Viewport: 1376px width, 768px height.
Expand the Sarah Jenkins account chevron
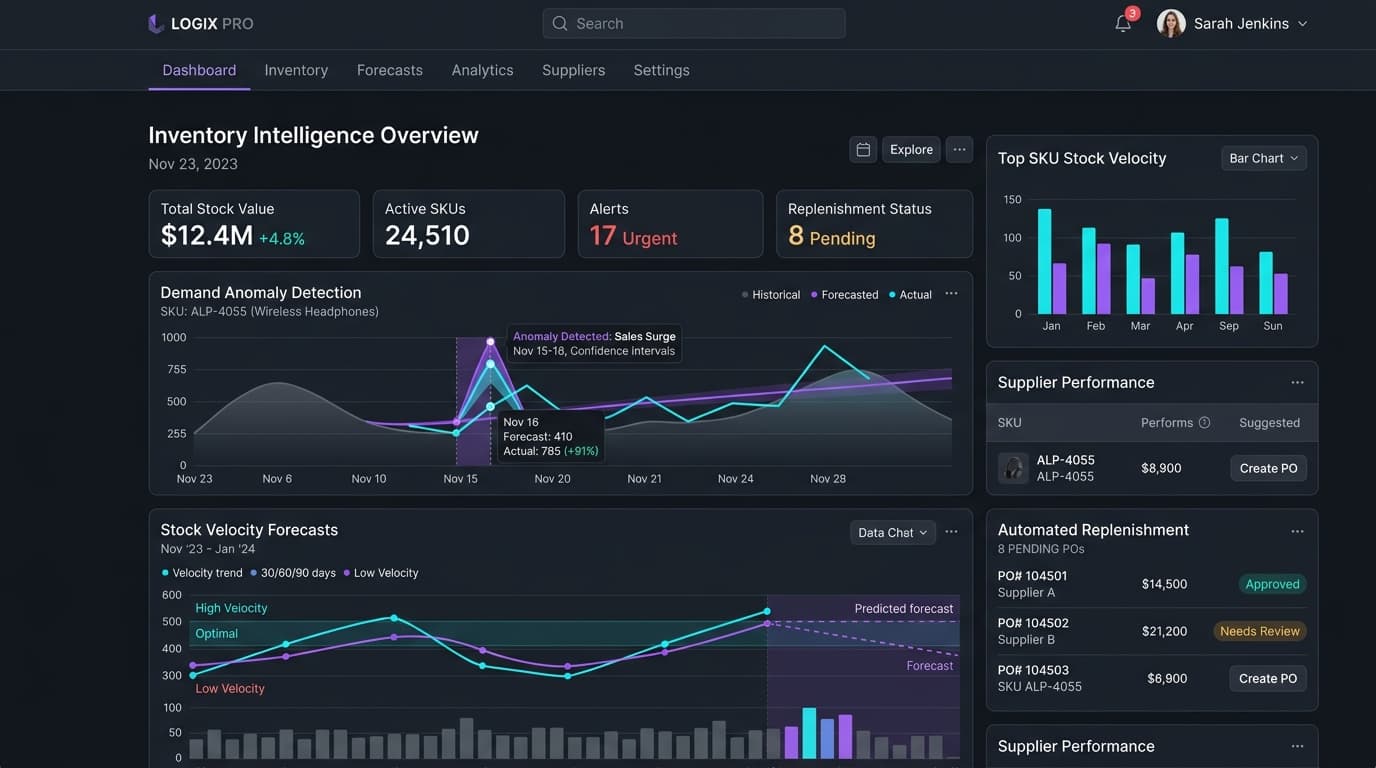tap(1302, 24)
